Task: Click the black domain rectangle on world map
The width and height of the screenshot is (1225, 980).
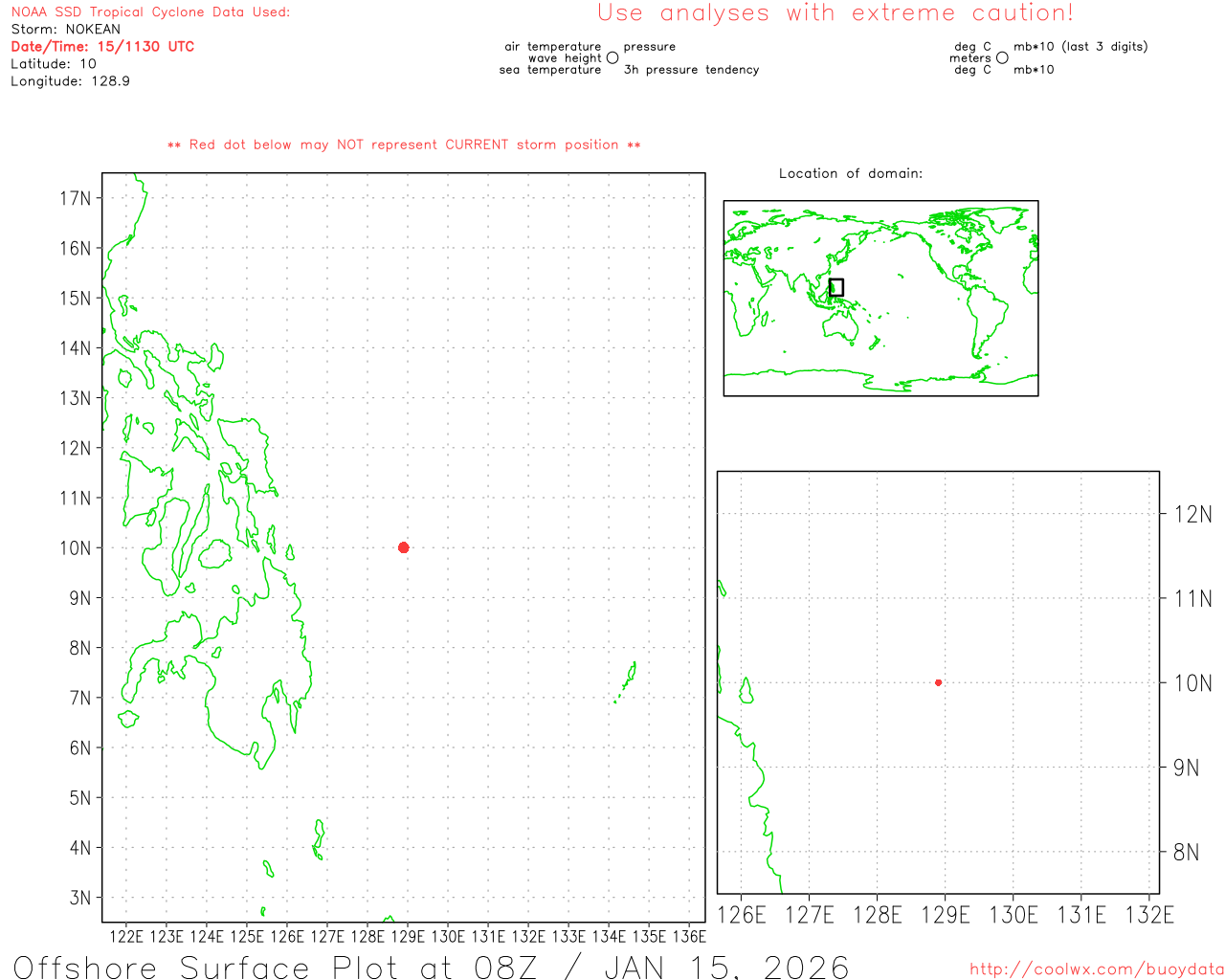Action: (835, 287)
